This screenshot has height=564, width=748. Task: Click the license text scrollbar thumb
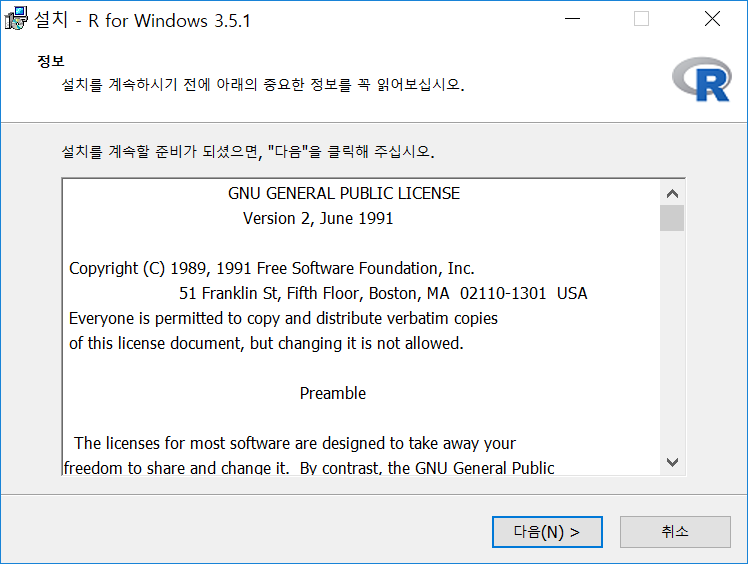click(x=672, y=218)
